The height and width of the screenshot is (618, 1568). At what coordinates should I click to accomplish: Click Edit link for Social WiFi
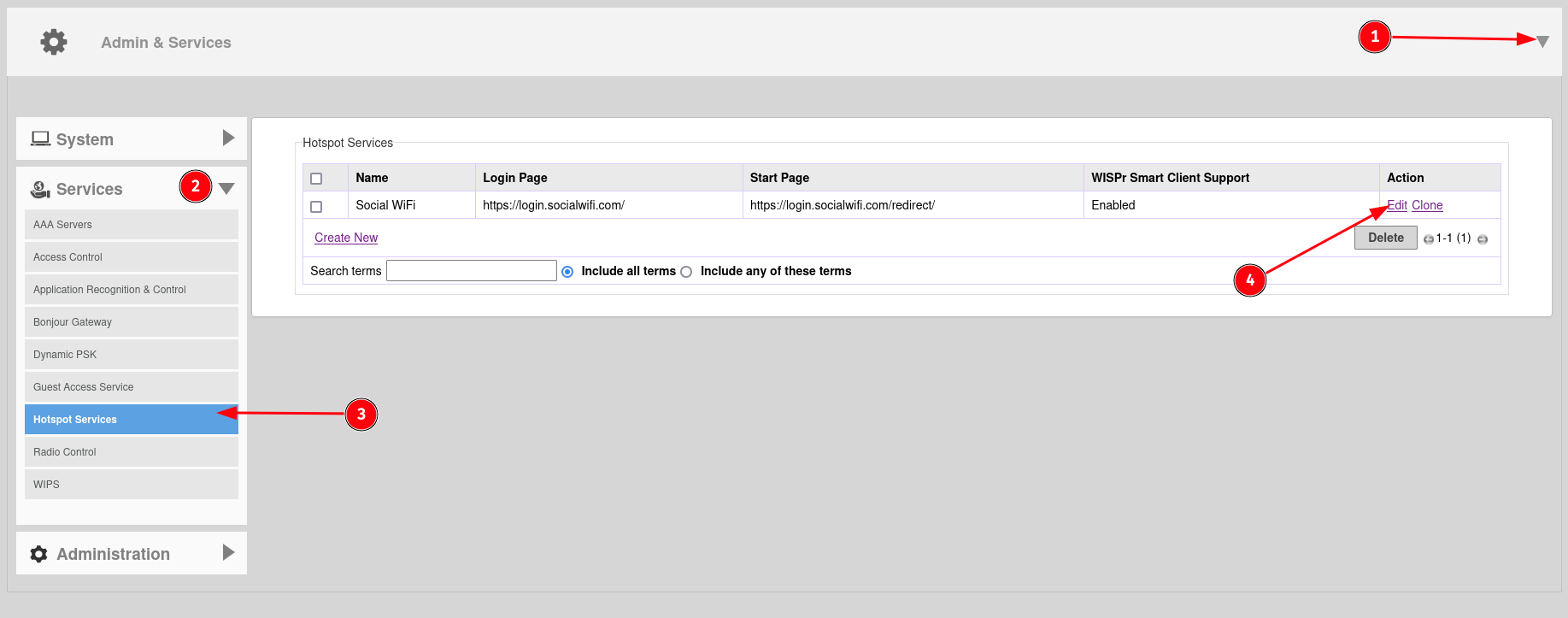(1397, 205)
